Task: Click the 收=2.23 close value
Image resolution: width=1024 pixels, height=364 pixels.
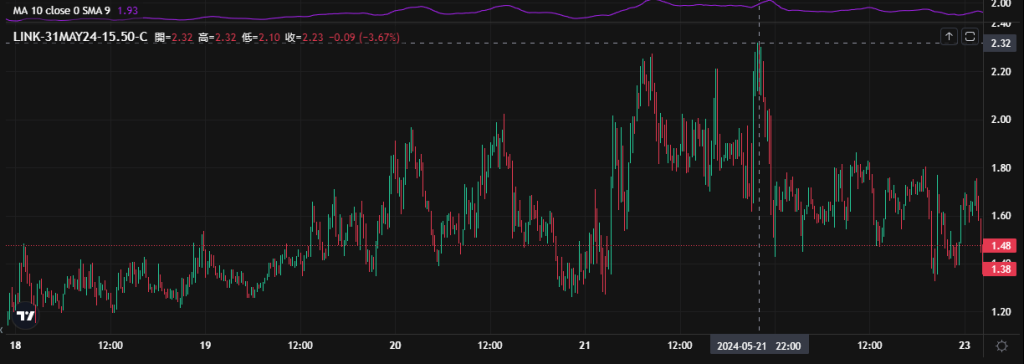Action: point(304,38)
